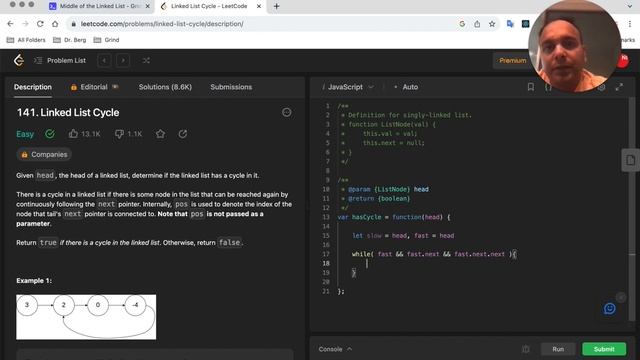
Task: Go to browser home page
Action: tap(55, 24)
